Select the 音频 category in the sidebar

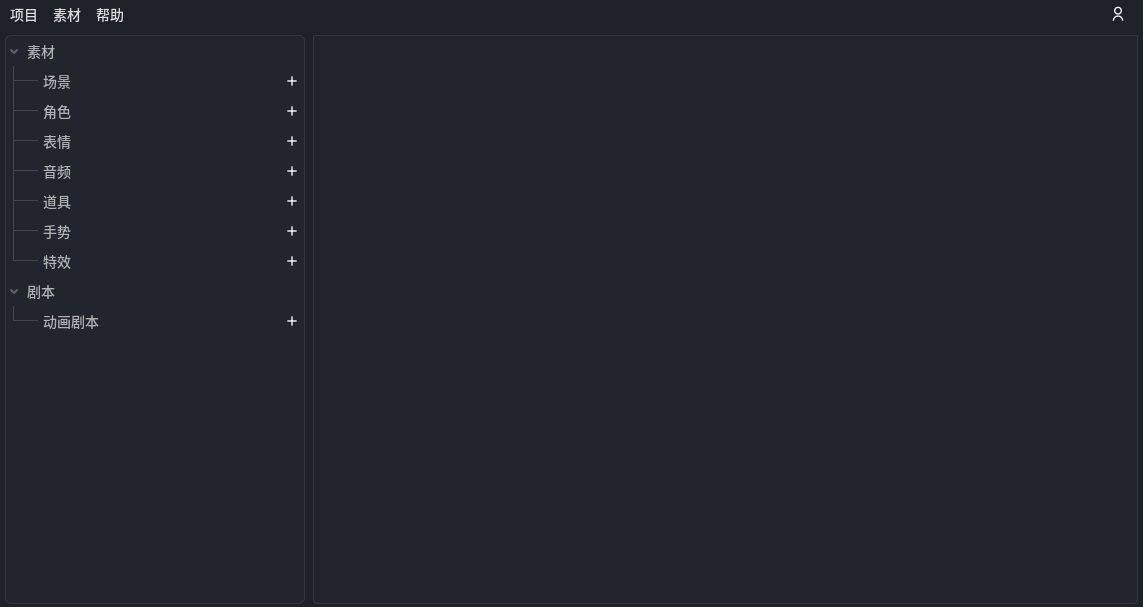(x=57, y=172)
